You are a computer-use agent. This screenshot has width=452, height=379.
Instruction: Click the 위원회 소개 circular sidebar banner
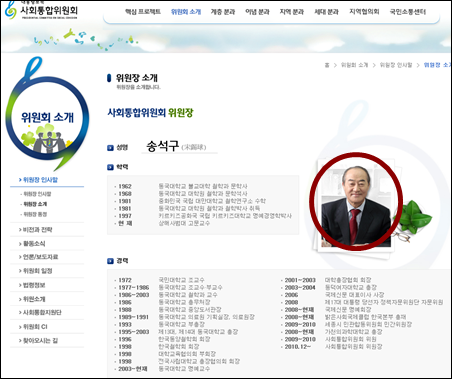pos(47,114)
